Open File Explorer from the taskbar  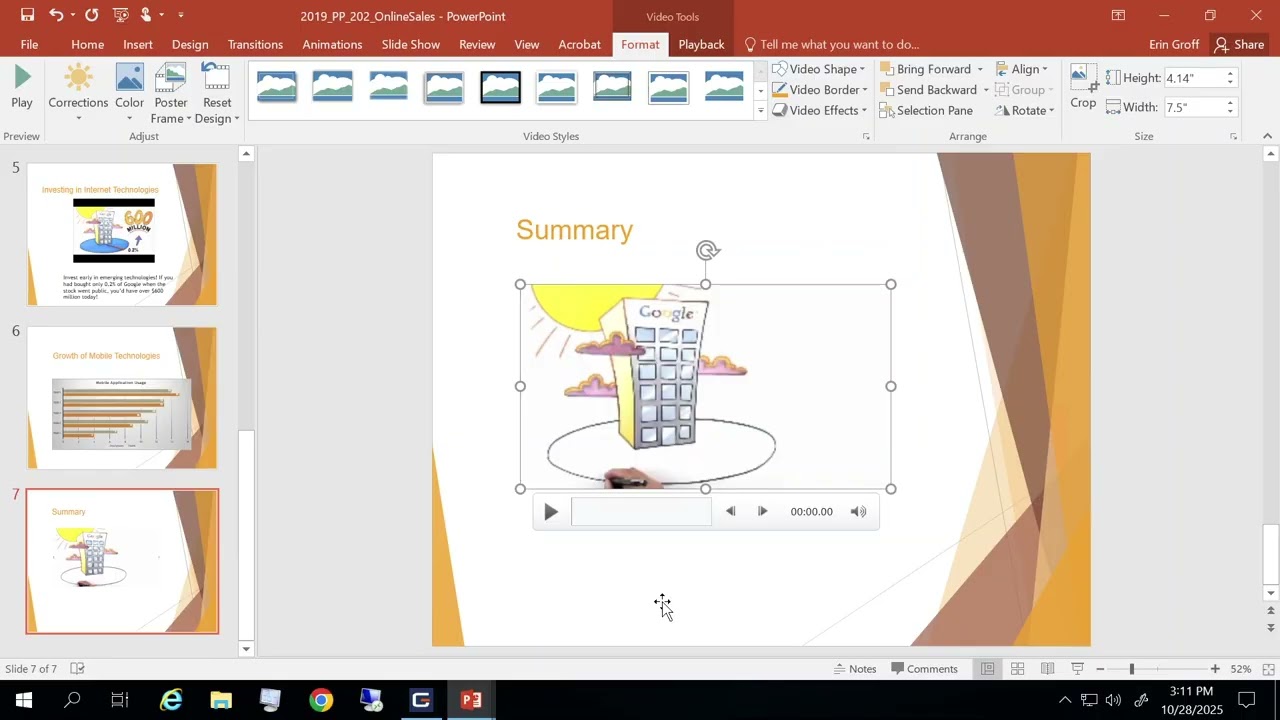click(221, 700)
